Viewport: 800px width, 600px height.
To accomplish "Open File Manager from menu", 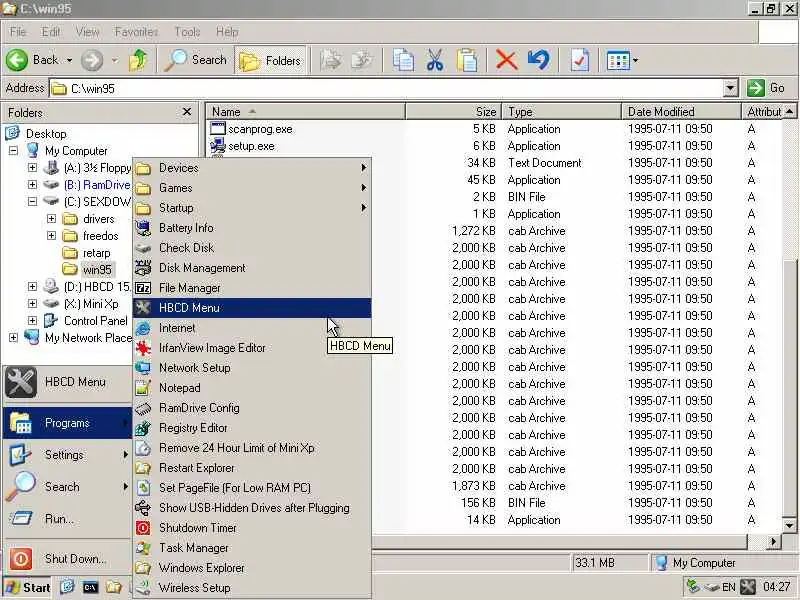I will pos(252,288).
